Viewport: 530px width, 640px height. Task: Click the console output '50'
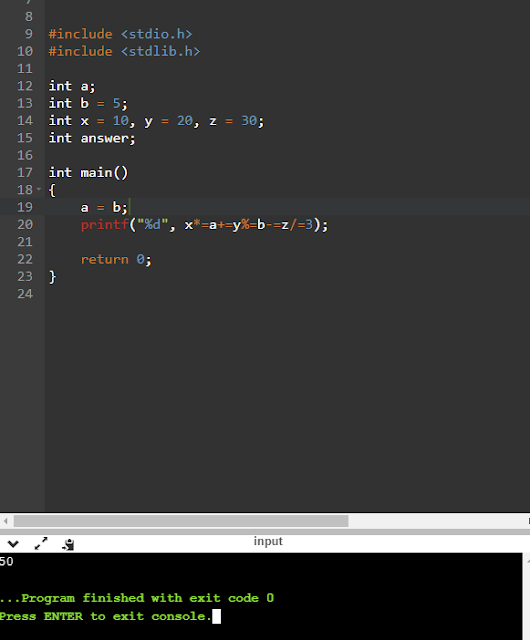tap(7, 561)
